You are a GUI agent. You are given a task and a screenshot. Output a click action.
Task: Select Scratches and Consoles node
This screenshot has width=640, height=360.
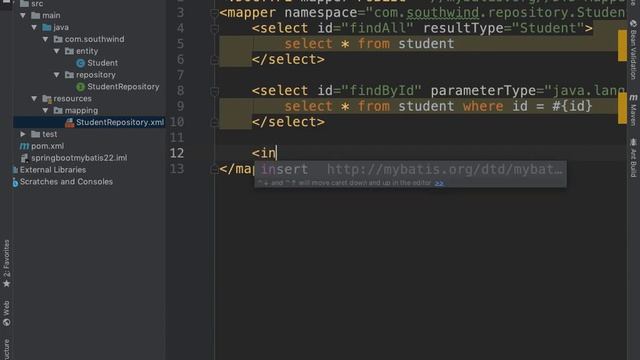66,181
